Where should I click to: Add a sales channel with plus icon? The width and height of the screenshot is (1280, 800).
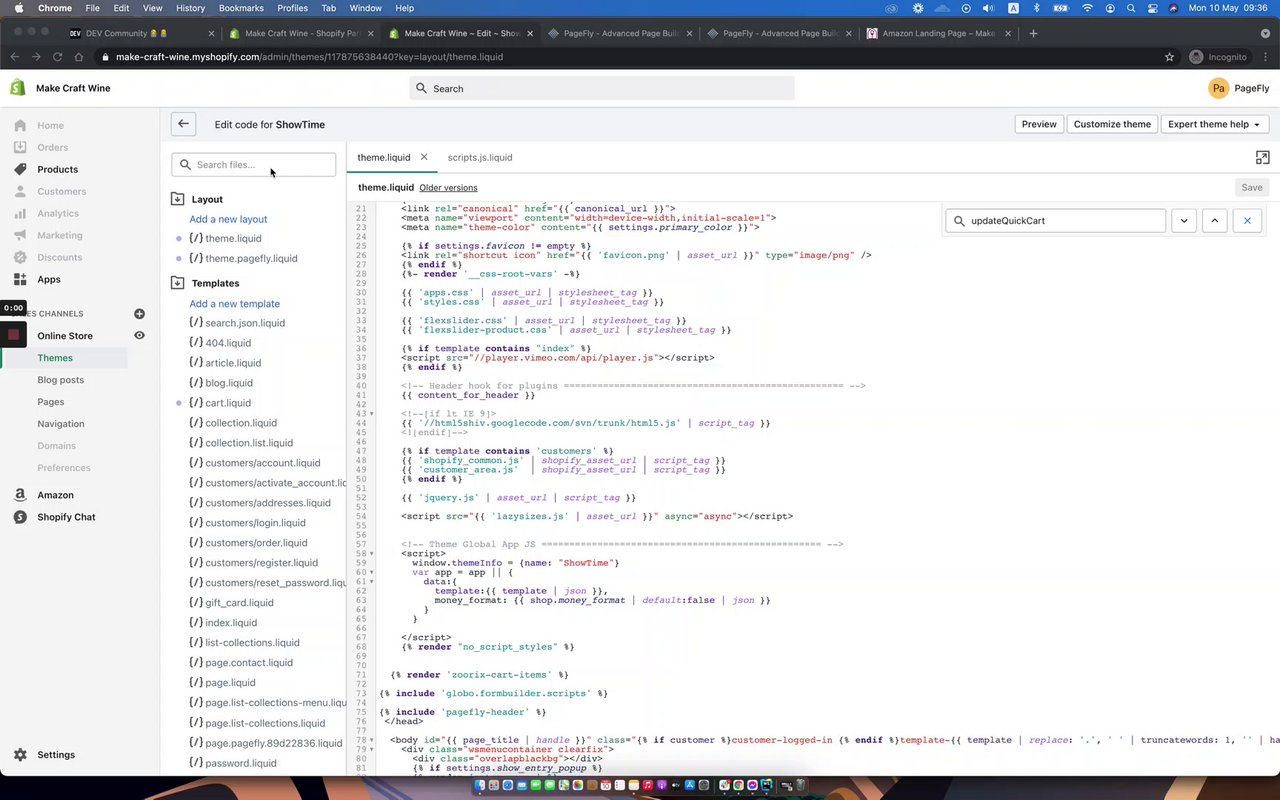(x=139, y=314)
